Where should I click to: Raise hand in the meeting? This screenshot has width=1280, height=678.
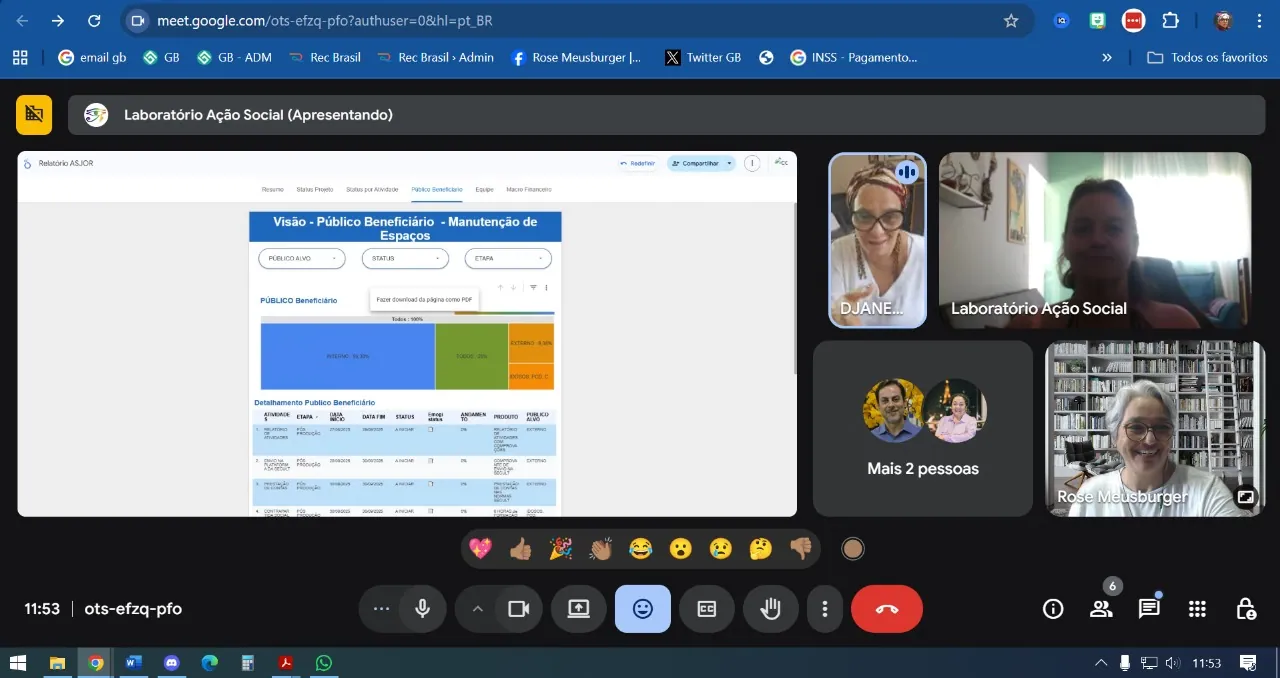tap(770, 609)
